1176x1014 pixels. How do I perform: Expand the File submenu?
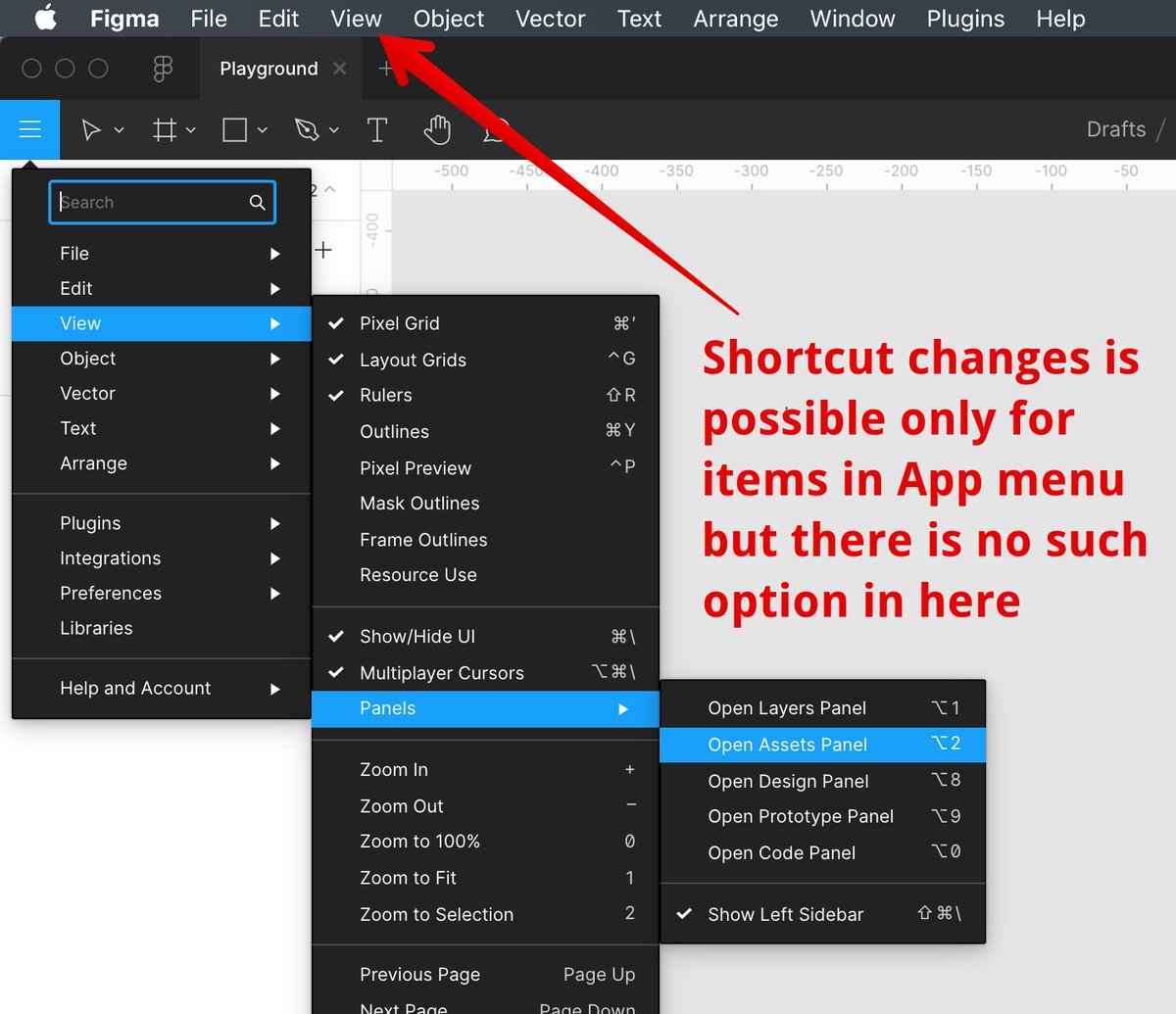pos(162,254)
